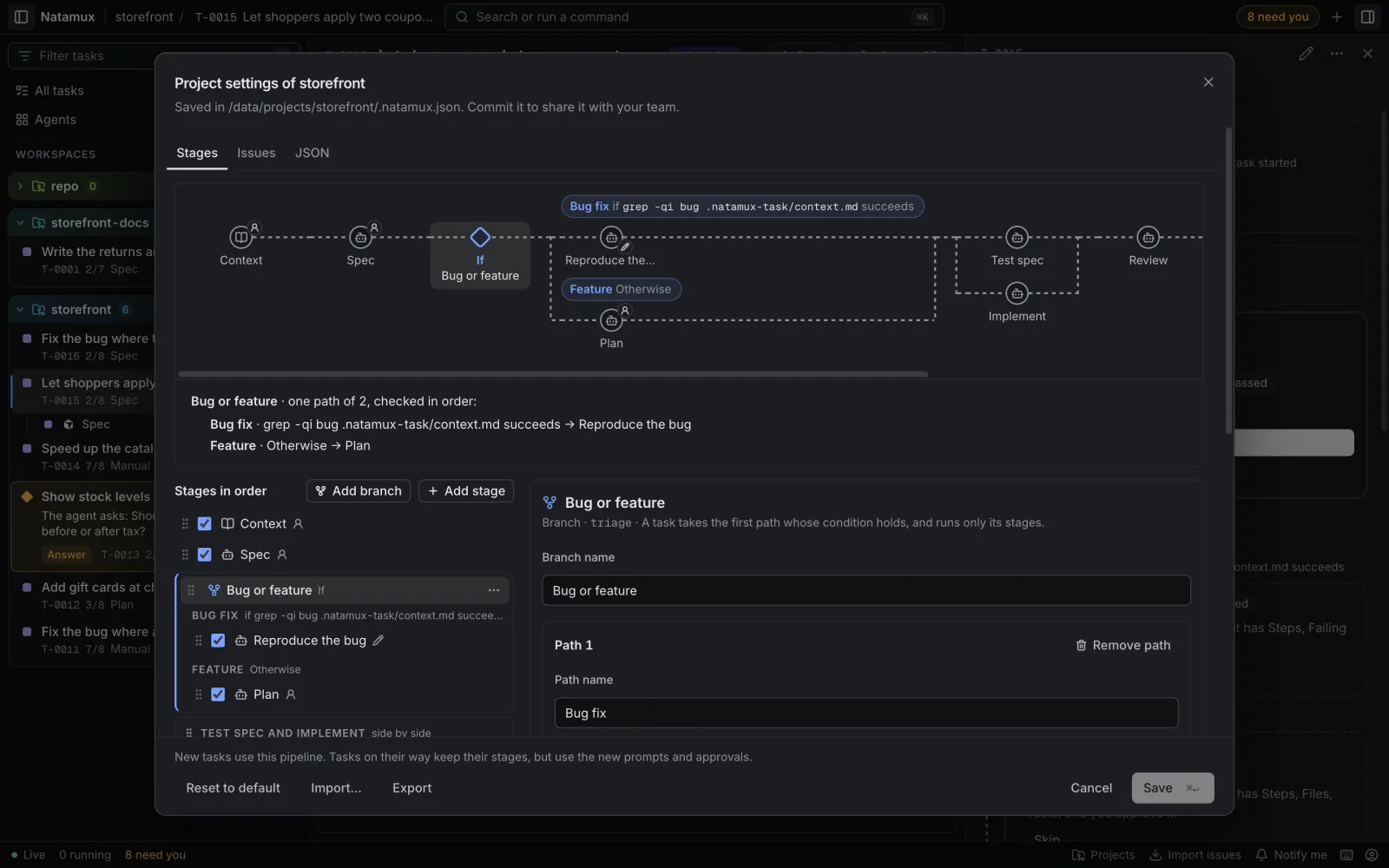Click Import issues in status bar

1195,855
